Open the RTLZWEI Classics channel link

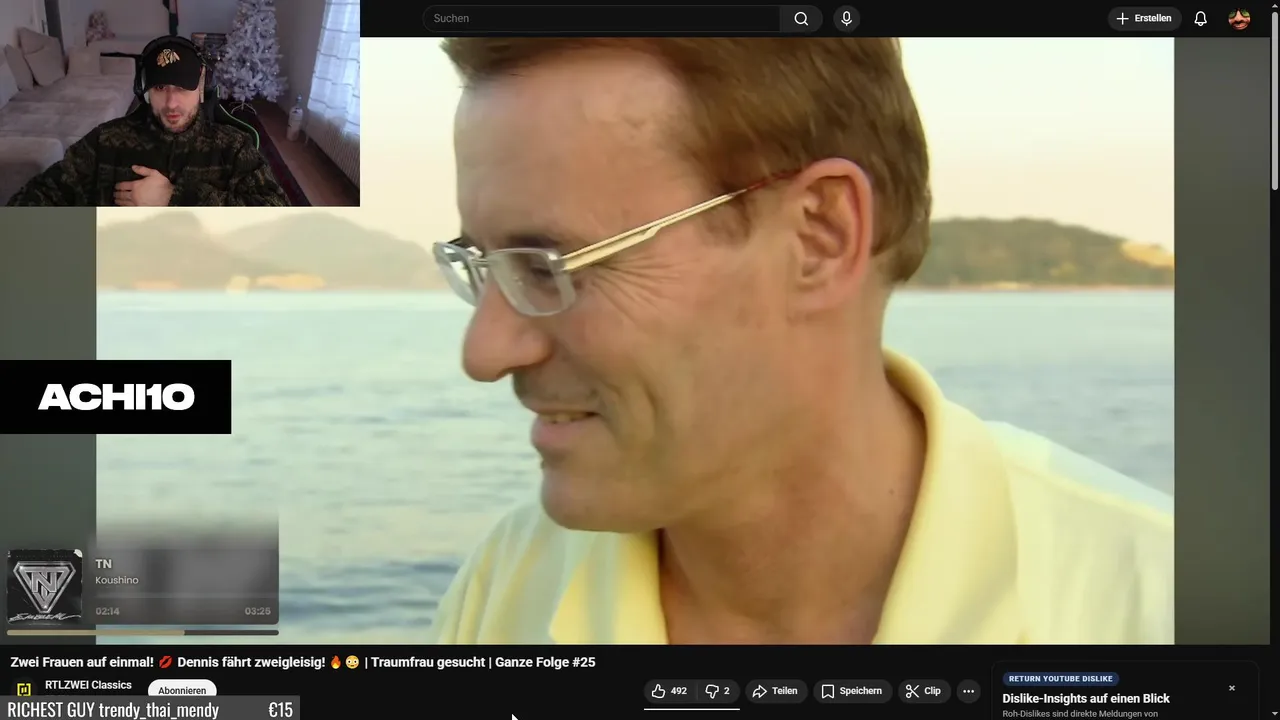pyautogui.click(x=88, y=685)
